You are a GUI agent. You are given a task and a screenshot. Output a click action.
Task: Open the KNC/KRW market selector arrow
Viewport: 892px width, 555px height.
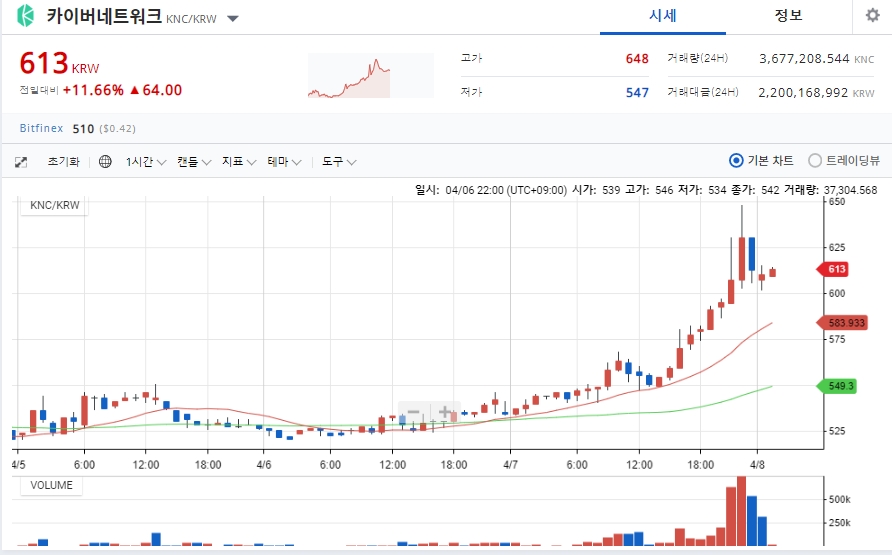(232, 18)
